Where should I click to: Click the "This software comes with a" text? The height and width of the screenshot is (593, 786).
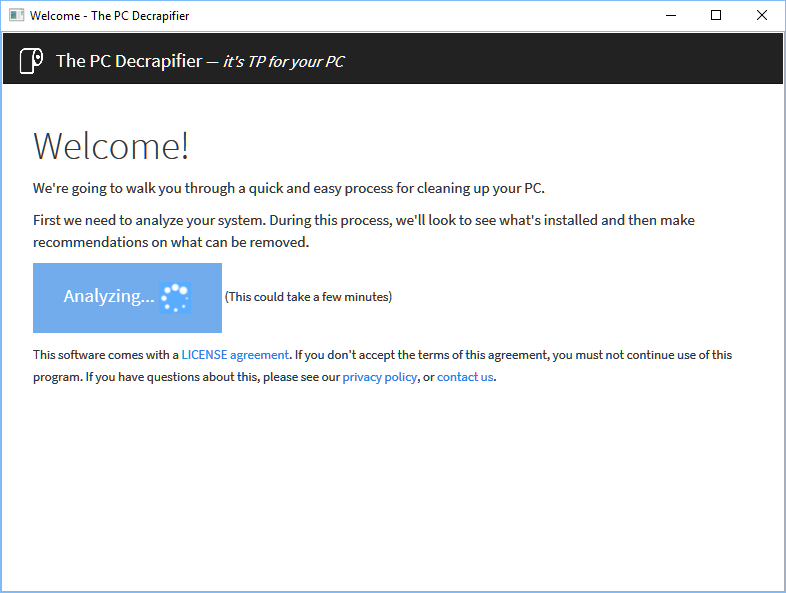coord(105,355)
